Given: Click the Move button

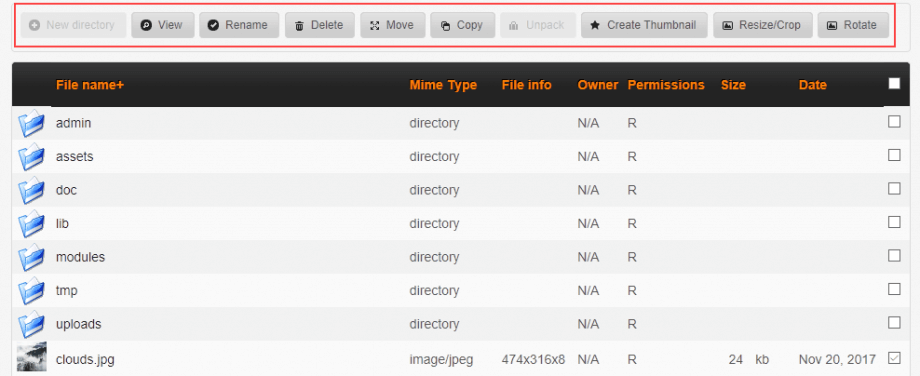Looking at the screenshot, I should click(x=393, y=25).
